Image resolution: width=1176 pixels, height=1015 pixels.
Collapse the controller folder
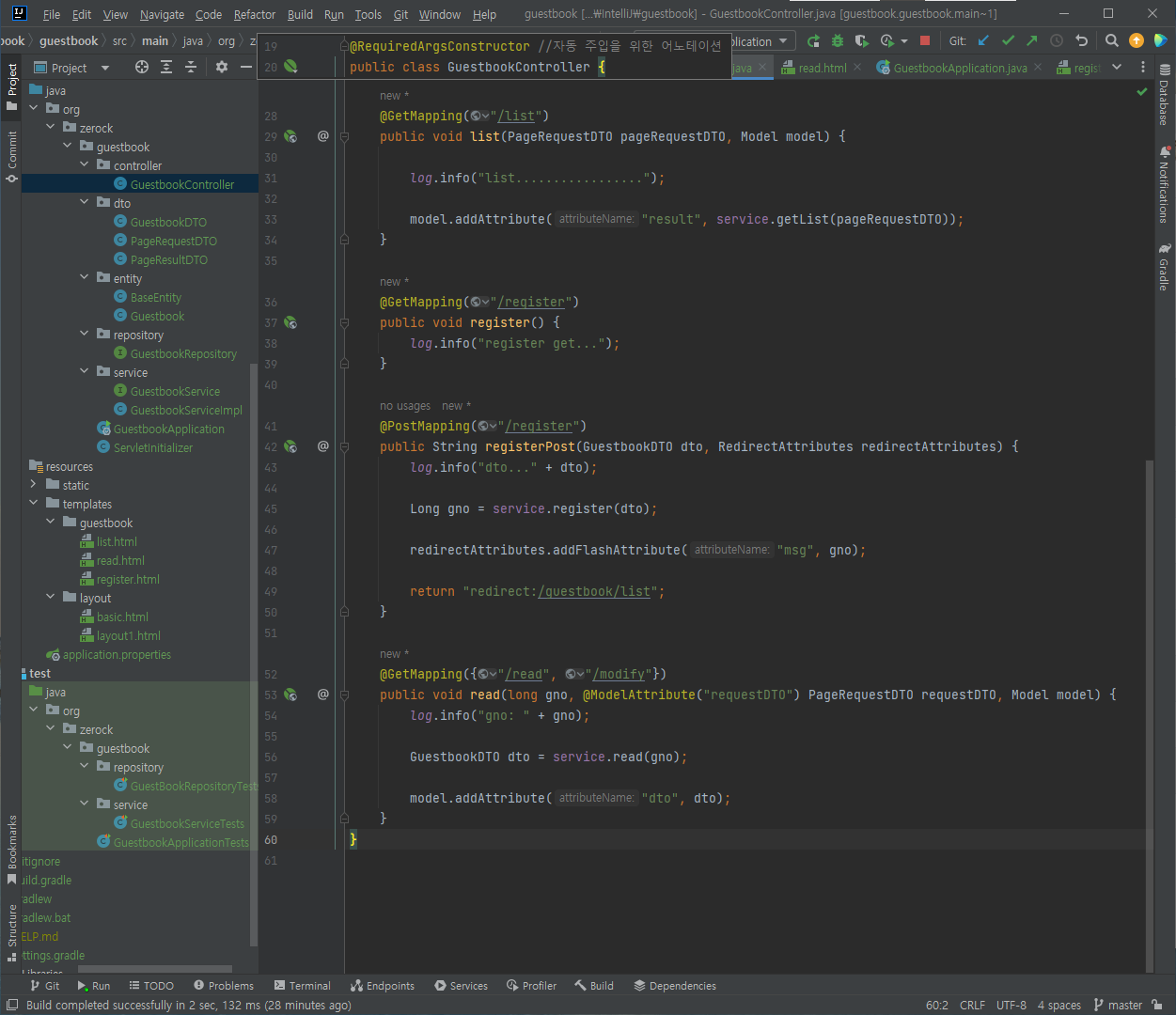pos(85,164)
